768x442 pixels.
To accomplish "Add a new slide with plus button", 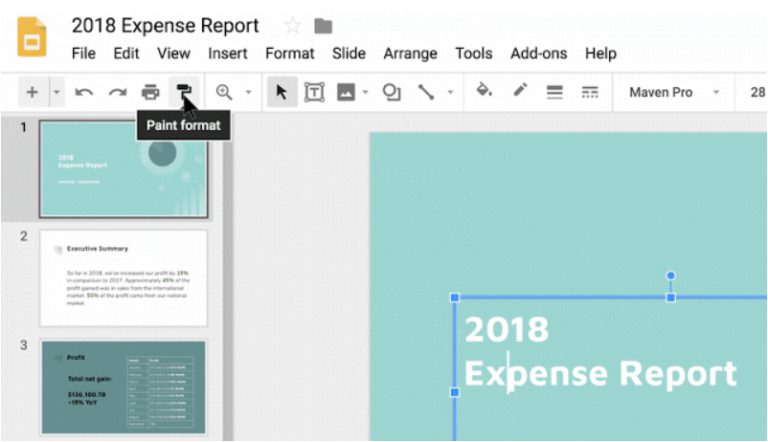I will 32,92.
